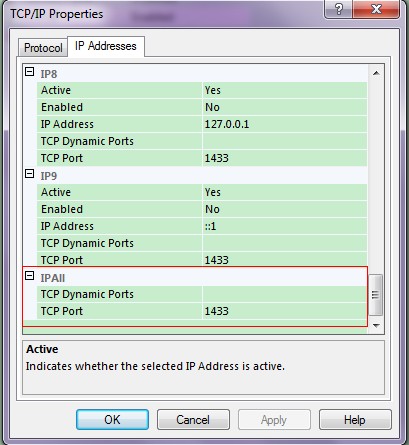Close the TCP/IP Properties dialog
The width and height of the screenshot is (409, 445).
coord(376,9)
